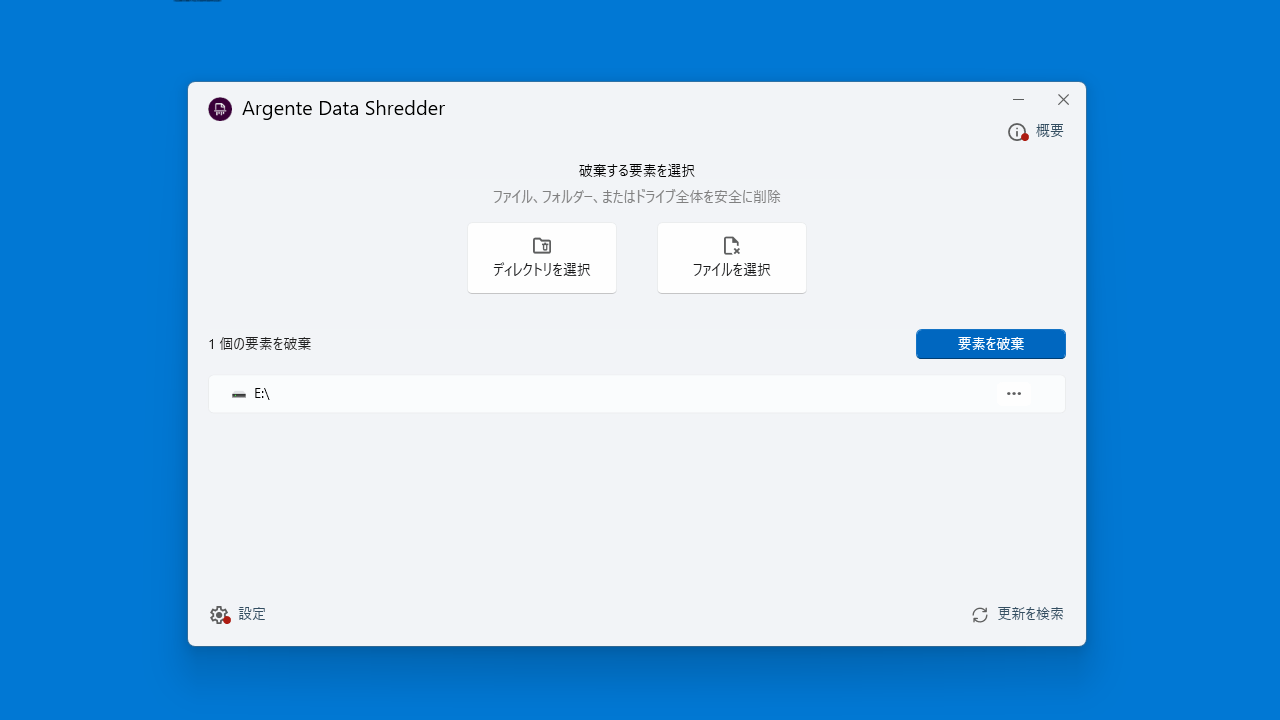Open the three-dot menu for E:\

point(1014,394)
